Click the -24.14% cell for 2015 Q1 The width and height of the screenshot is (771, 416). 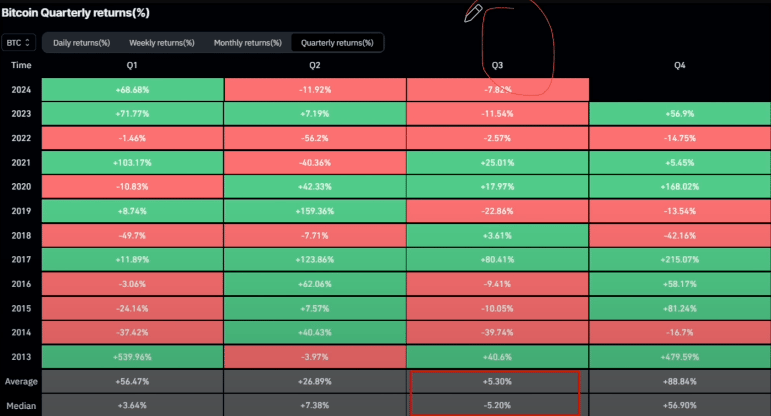pos(132,308)
